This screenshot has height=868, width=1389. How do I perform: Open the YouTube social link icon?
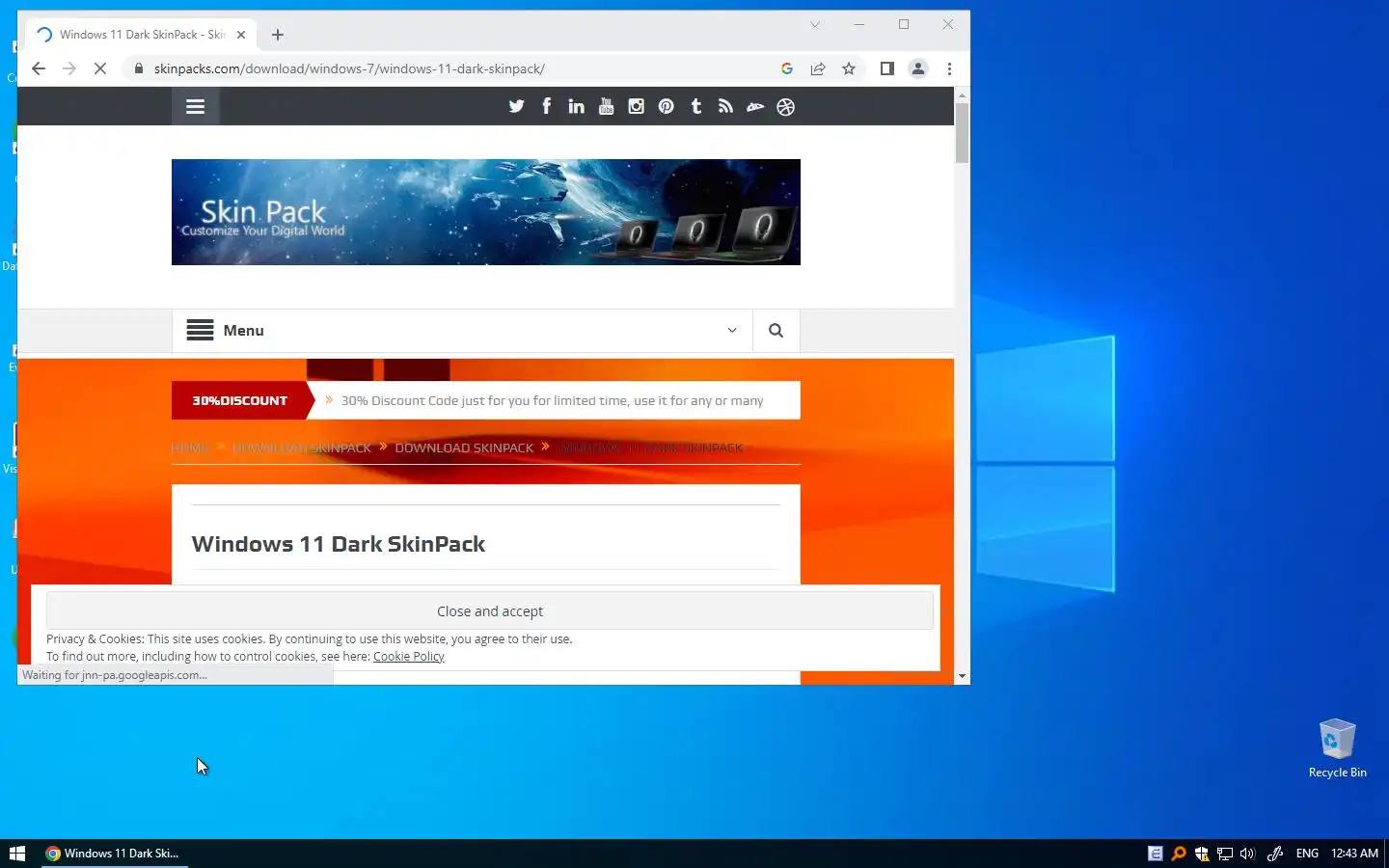pyautogui.click(x=606, y=106)
